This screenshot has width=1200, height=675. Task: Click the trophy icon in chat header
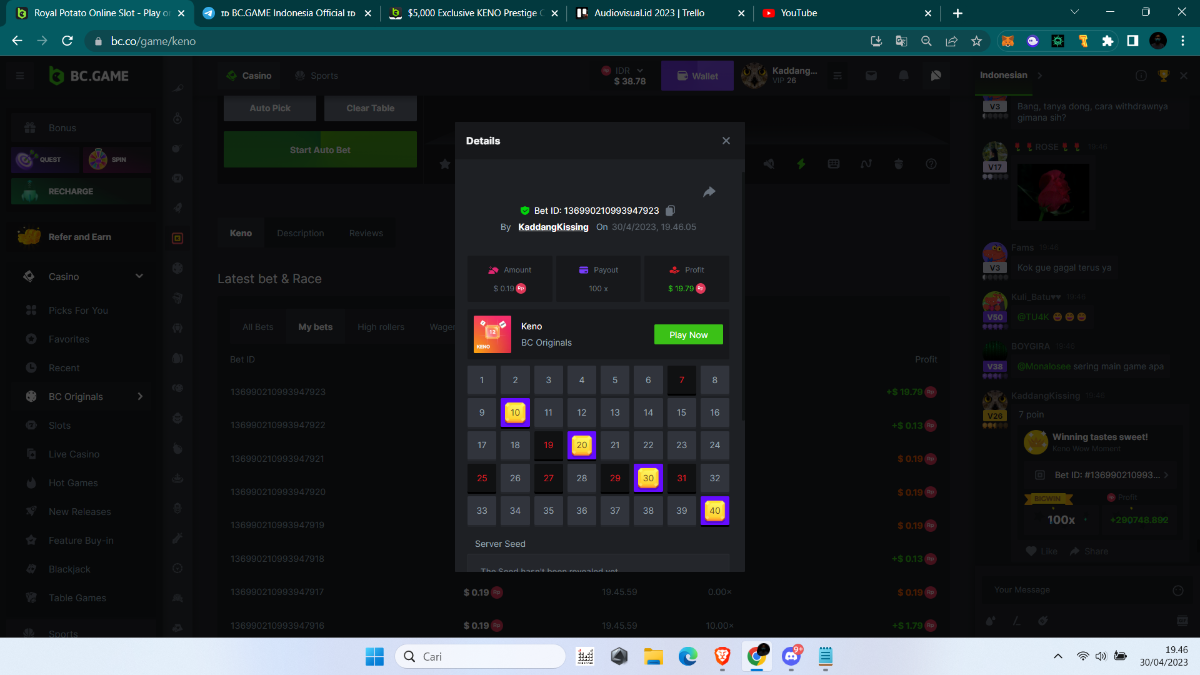click(x=1163, y=76)
